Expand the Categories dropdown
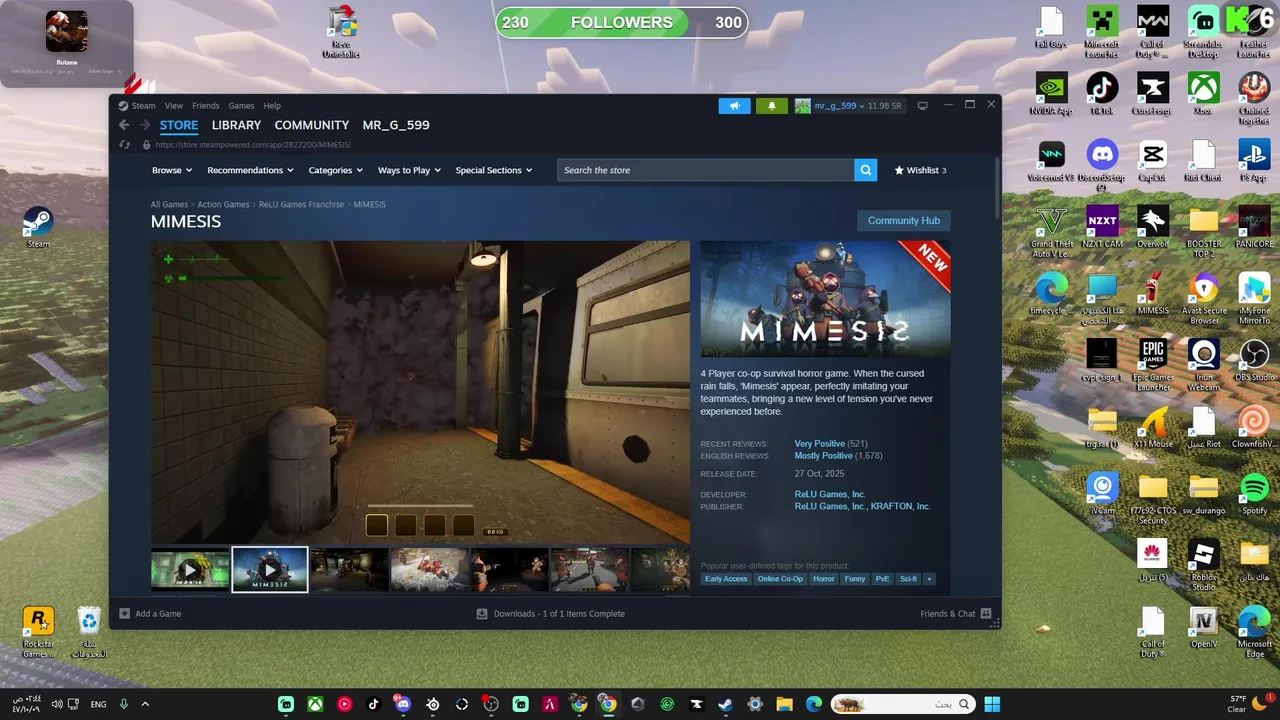 click(335, 170)
